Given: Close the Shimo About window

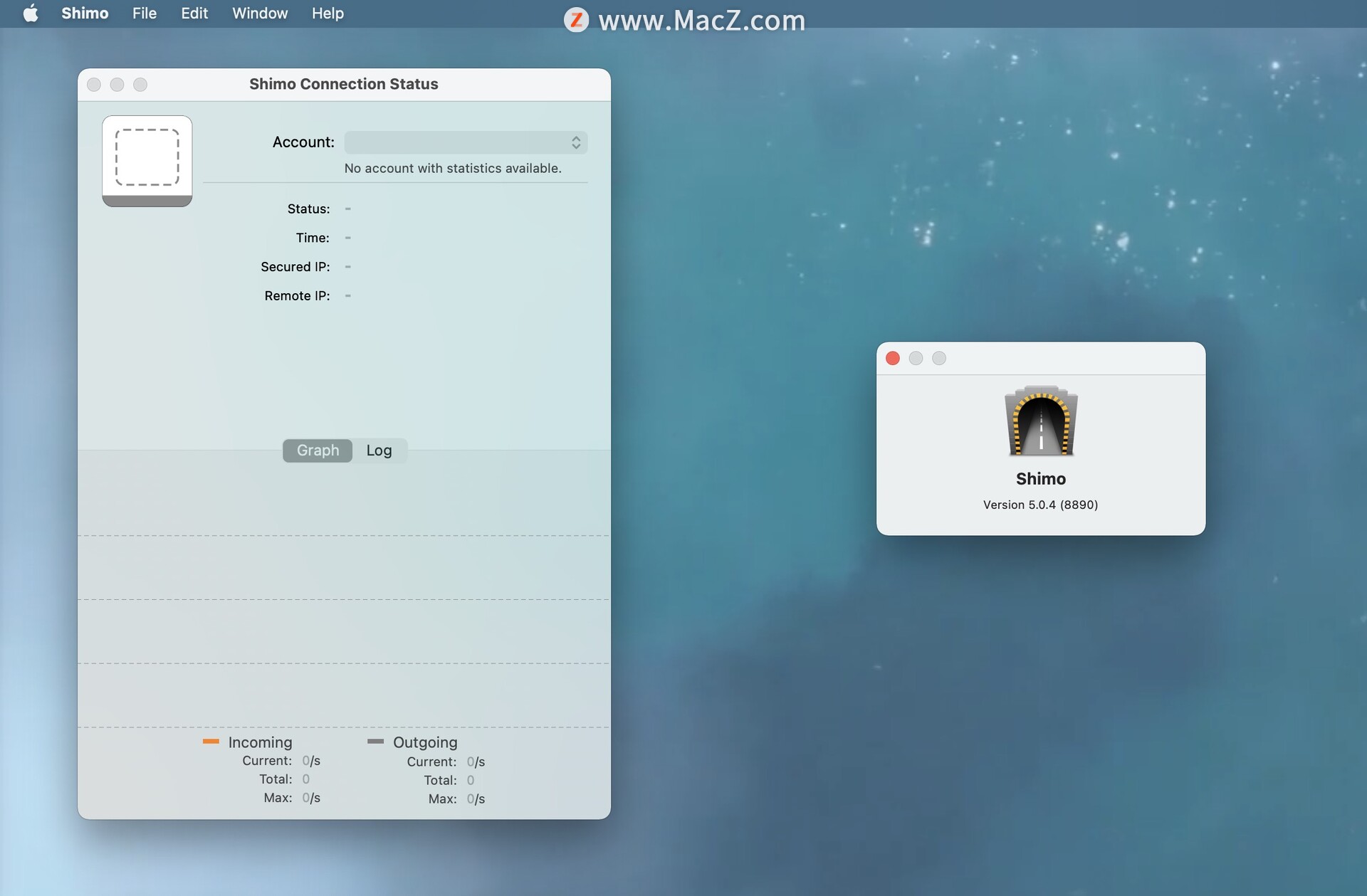Looking at the screenshot, I should pyautogui.click(x=893, y=358).
